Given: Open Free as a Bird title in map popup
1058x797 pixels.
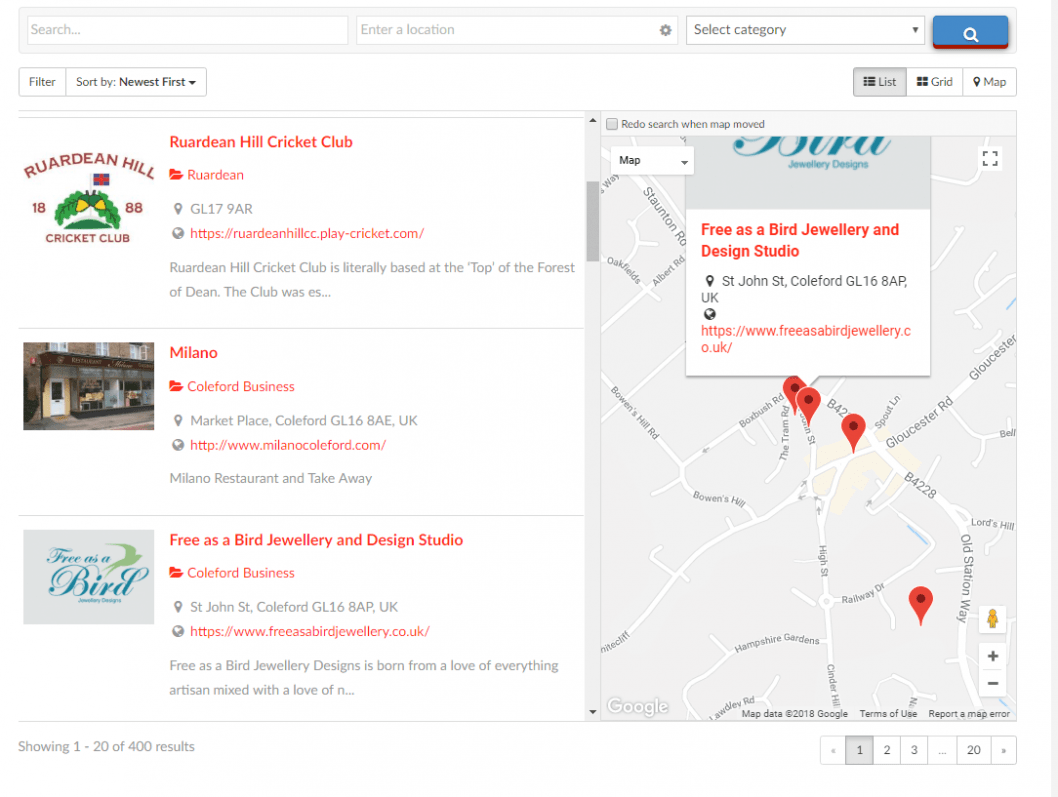Looking at the screenshot, I should pos(800,240).
